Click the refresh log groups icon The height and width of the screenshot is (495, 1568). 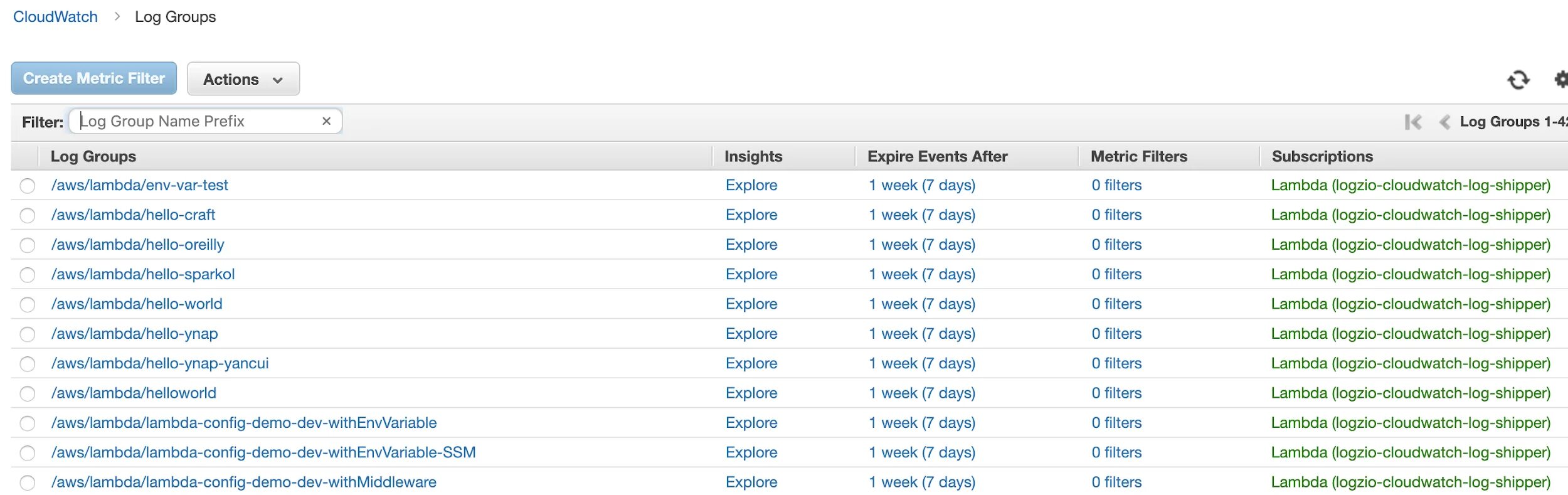pyautogui.click(x=1518, y=80)
